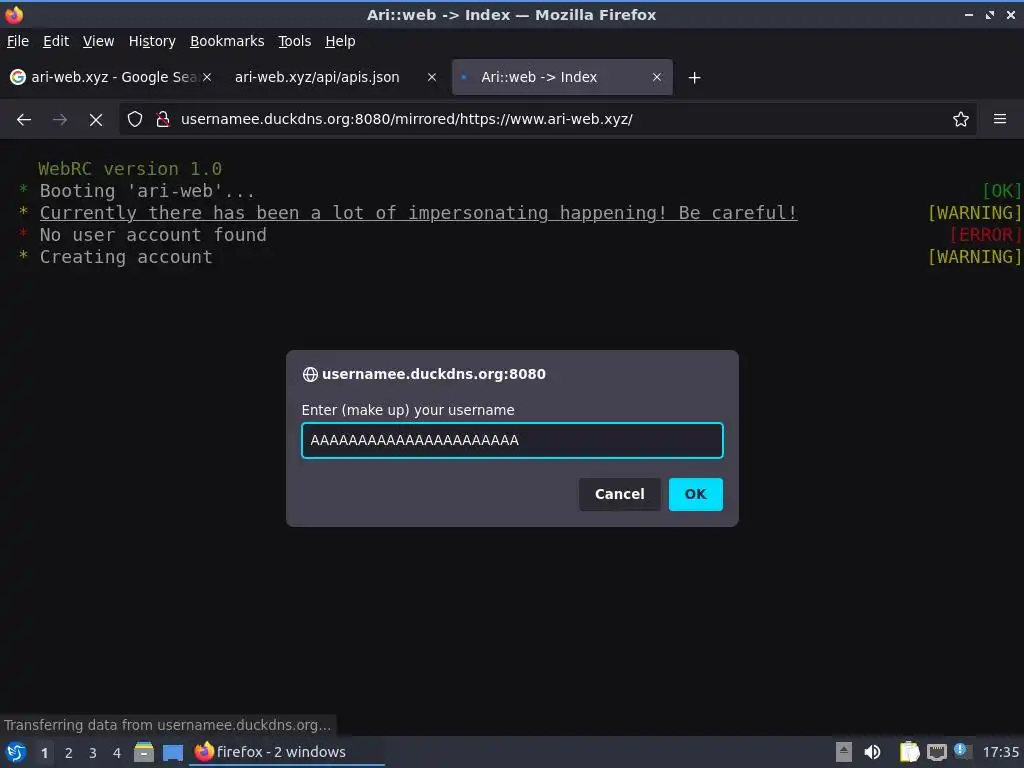Open the network monitor tray icon
The width and height of the screenshot is (1024, 768).
coord(937,753)
